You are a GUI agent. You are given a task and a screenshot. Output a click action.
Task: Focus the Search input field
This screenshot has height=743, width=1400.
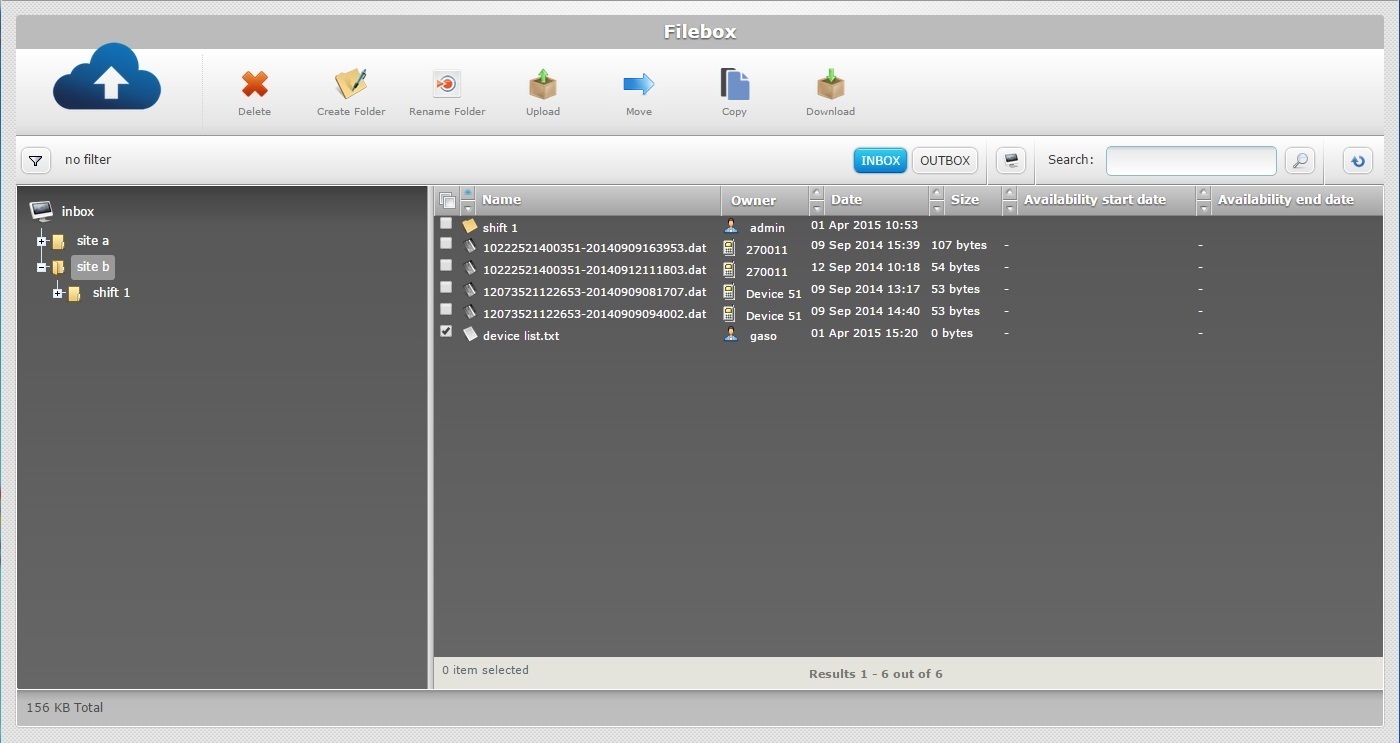[1191, 160]
